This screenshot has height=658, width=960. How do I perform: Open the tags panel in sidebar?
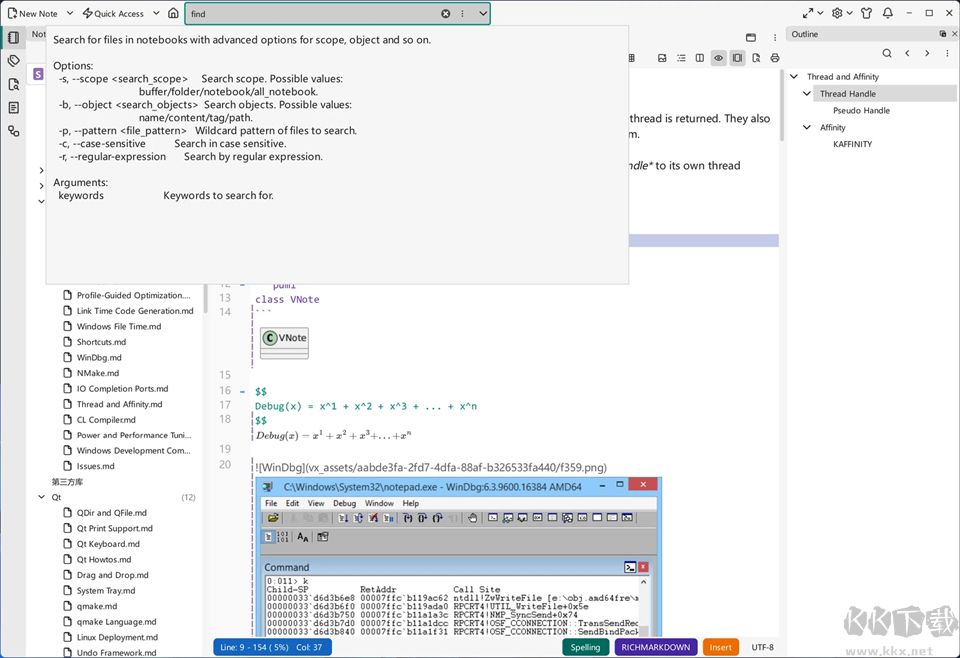[x=13, y=61]
